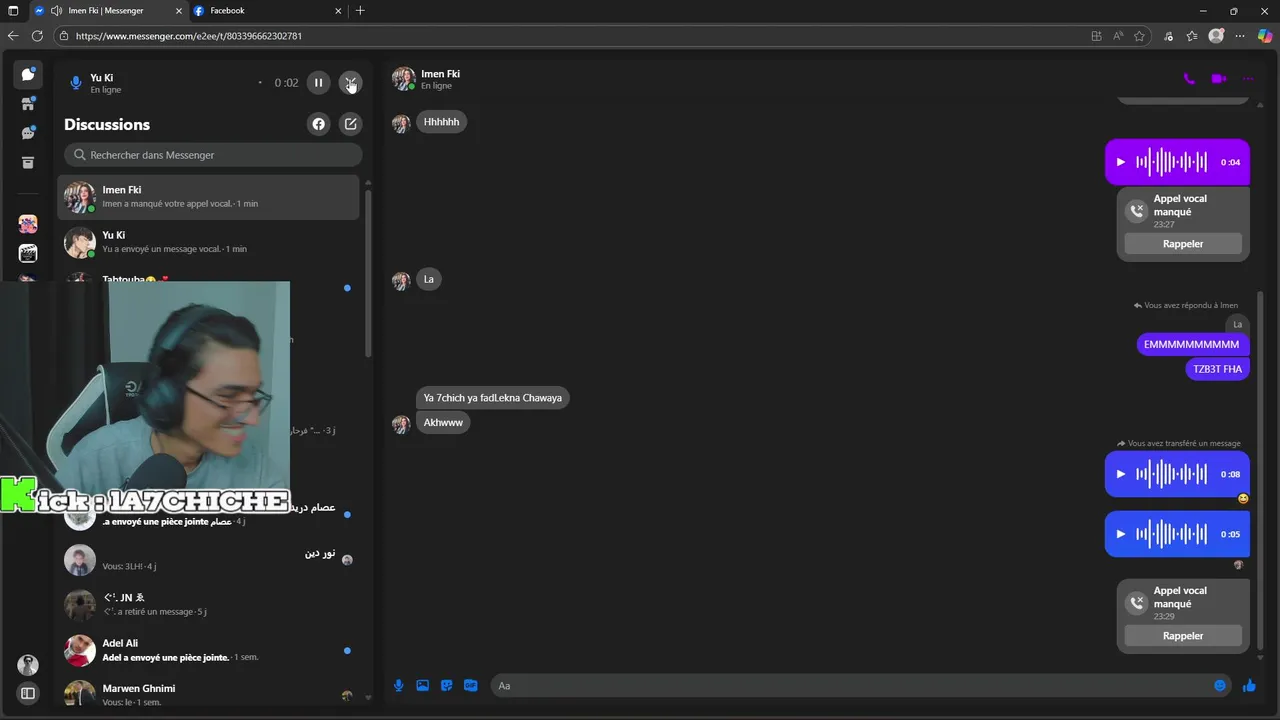Start a voice call with Imen Fki
The image size is (1280, 720).
point(1189,79)
